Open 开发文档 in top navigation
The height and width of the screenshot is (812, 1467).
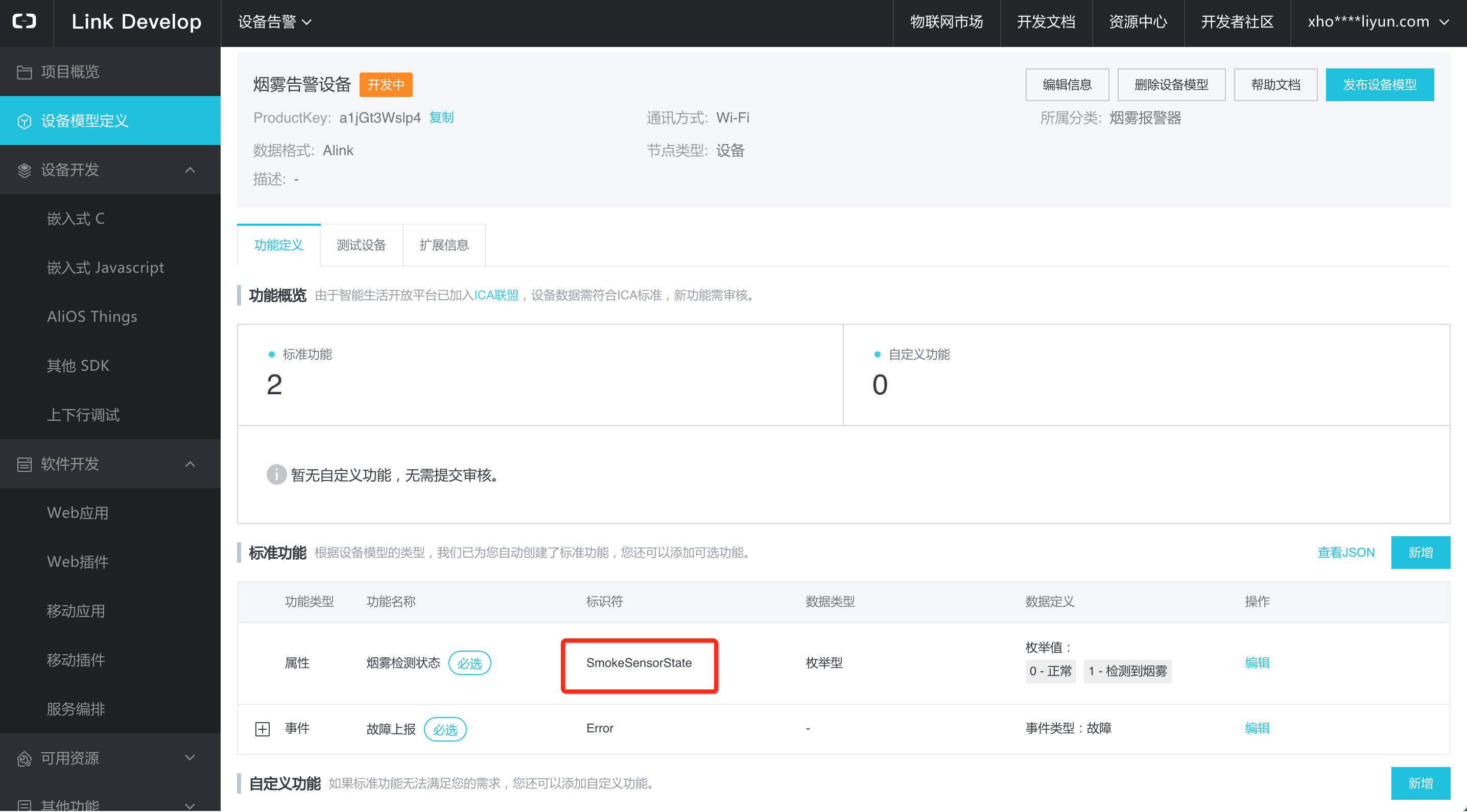click(x=1046, y=22)
